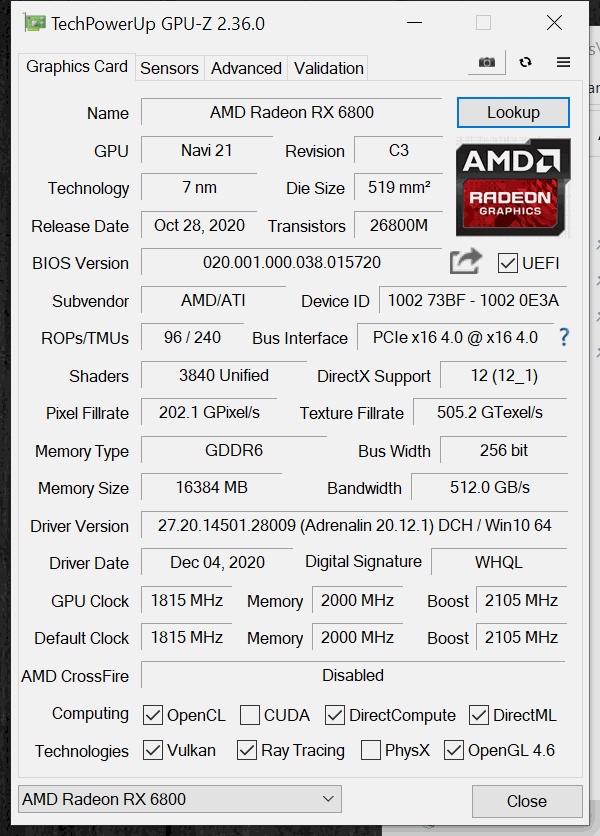This screenshot has width=600, height=836.
Task: Toggle the Ray Tracing checkbox
Action: point(246,750)
